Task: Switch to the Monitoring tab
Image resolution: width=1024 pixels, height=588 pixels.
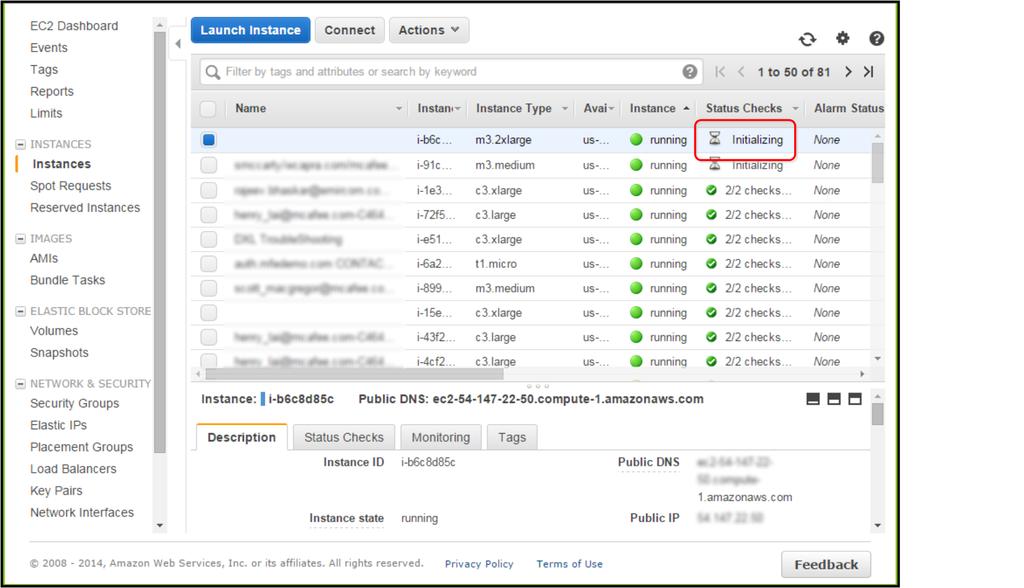Action: tap(441, 437)
